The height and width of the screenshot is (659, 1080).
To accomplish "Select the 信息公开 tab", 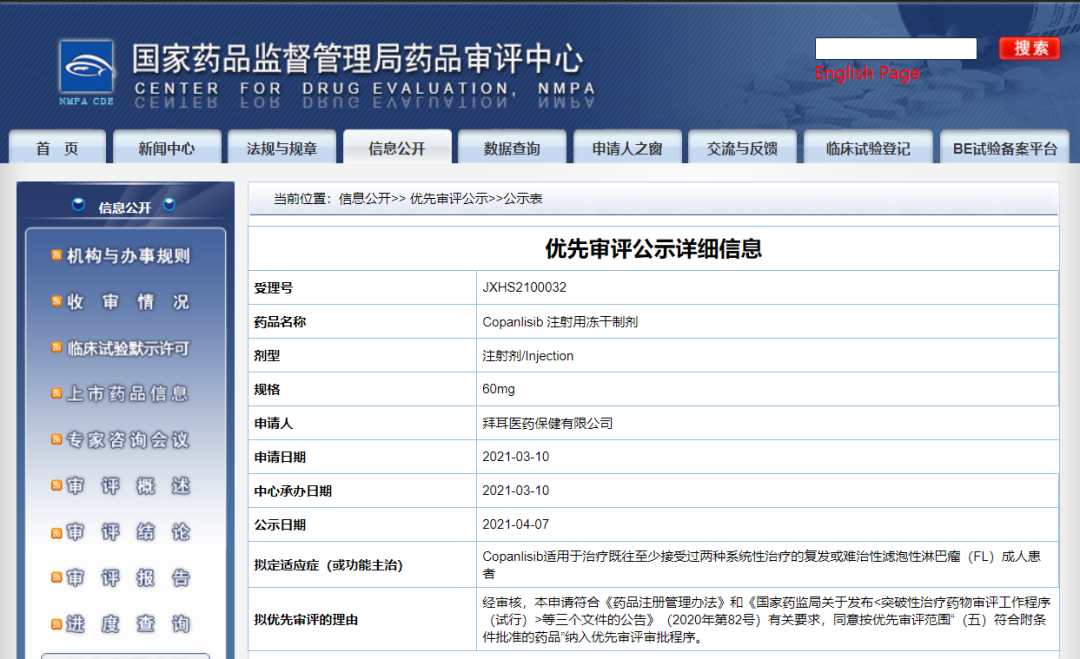I will 397,147.
